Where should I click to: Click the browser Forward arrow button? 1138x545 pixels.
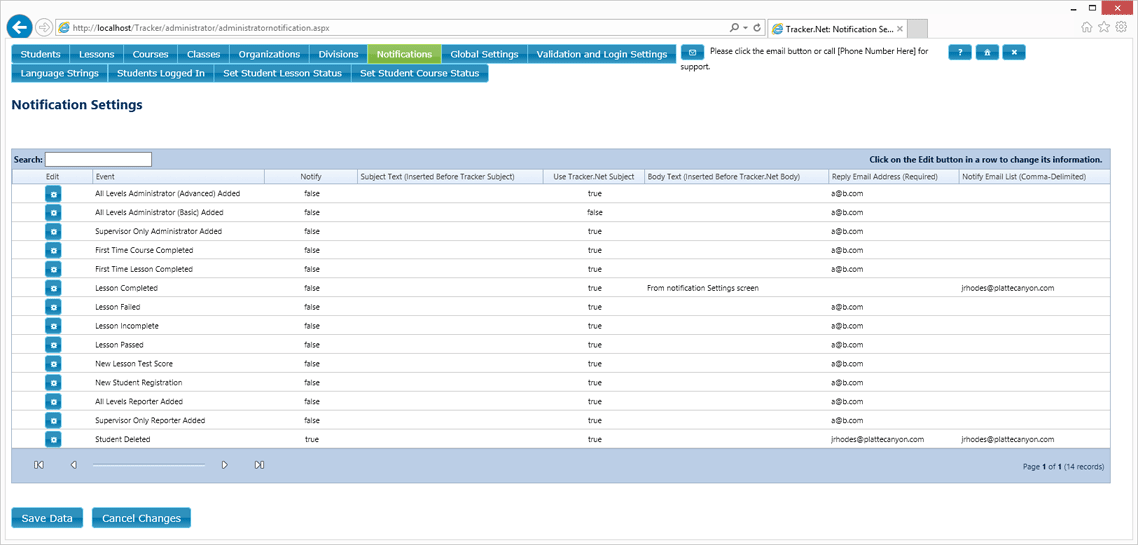click(44, 28)
